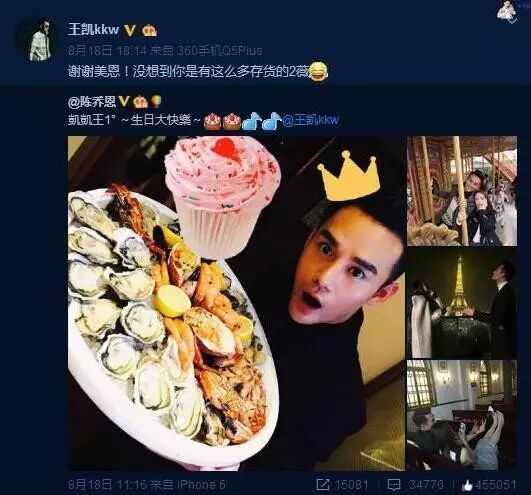Open the comments speech-bubble icon
The width and height of the screenshot is (531, 495).
click(x=393, y=485)
